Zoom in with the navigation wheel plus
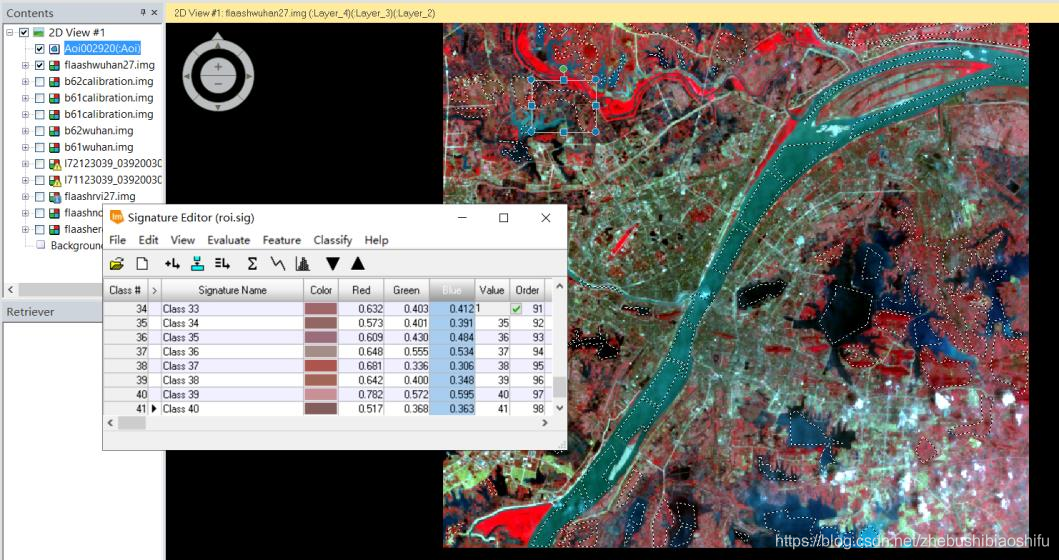Viewport: 1059px width, 560px height. pos(217,67)
